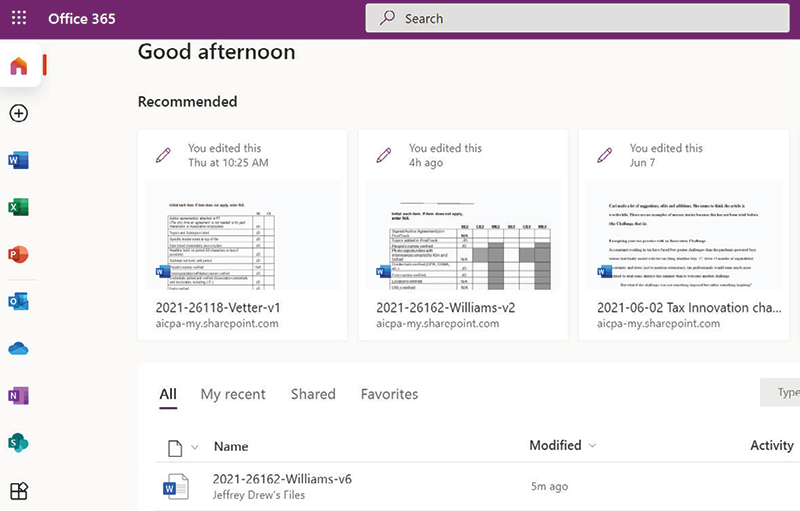Screen dimensions: 800x511
Task: Switch to the My recent tab
Action: pyautogui.click(x=233, y=394)
